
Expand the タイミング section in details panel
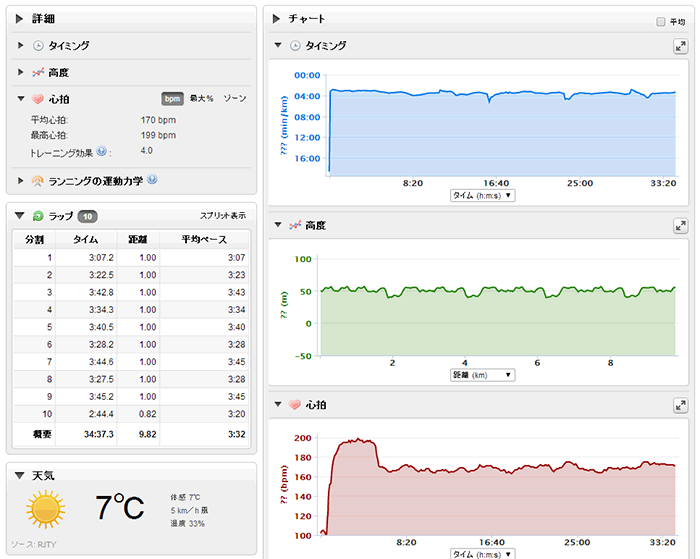23,46
